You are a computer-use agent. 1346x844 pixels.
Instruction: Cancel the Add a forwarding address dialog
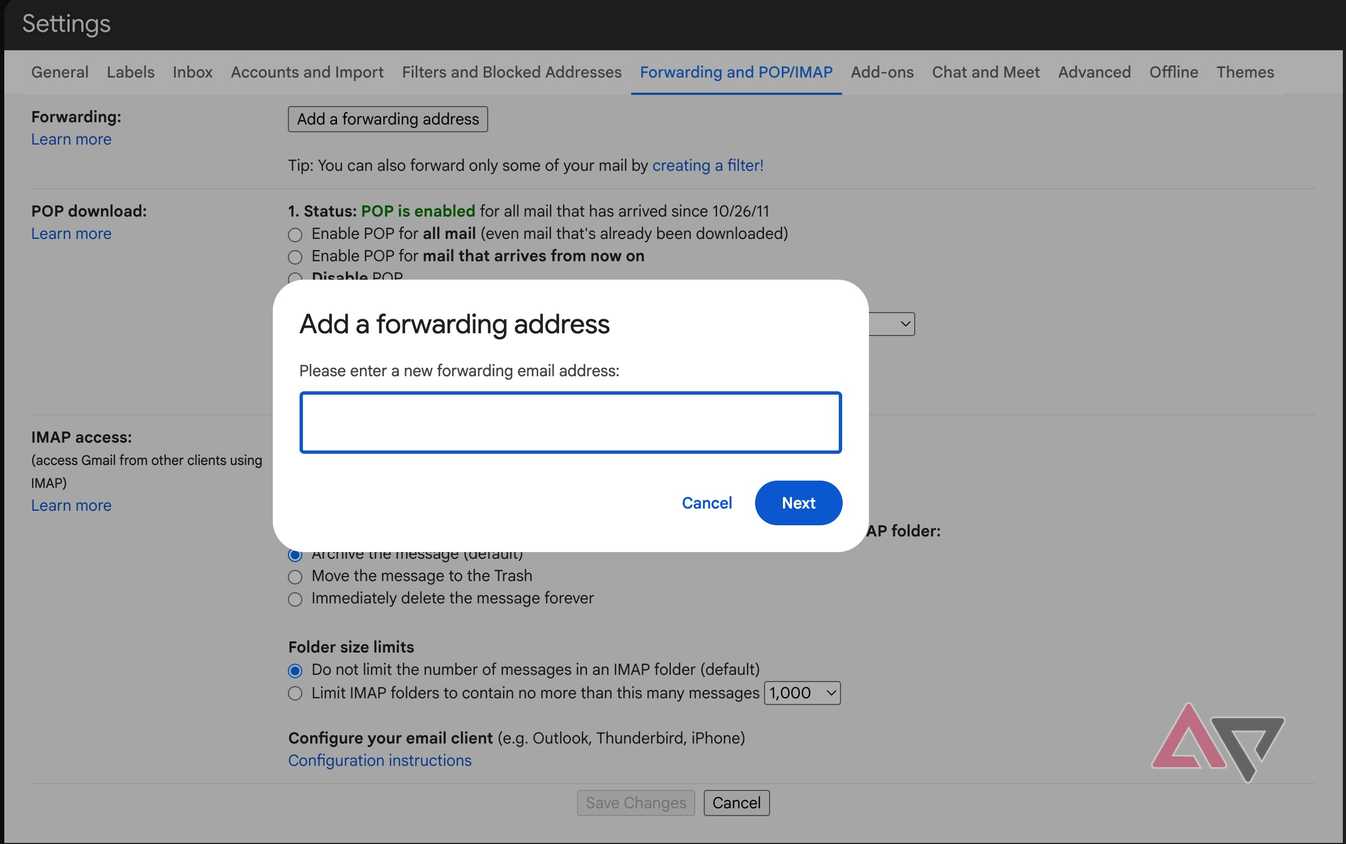coord(707,503)
